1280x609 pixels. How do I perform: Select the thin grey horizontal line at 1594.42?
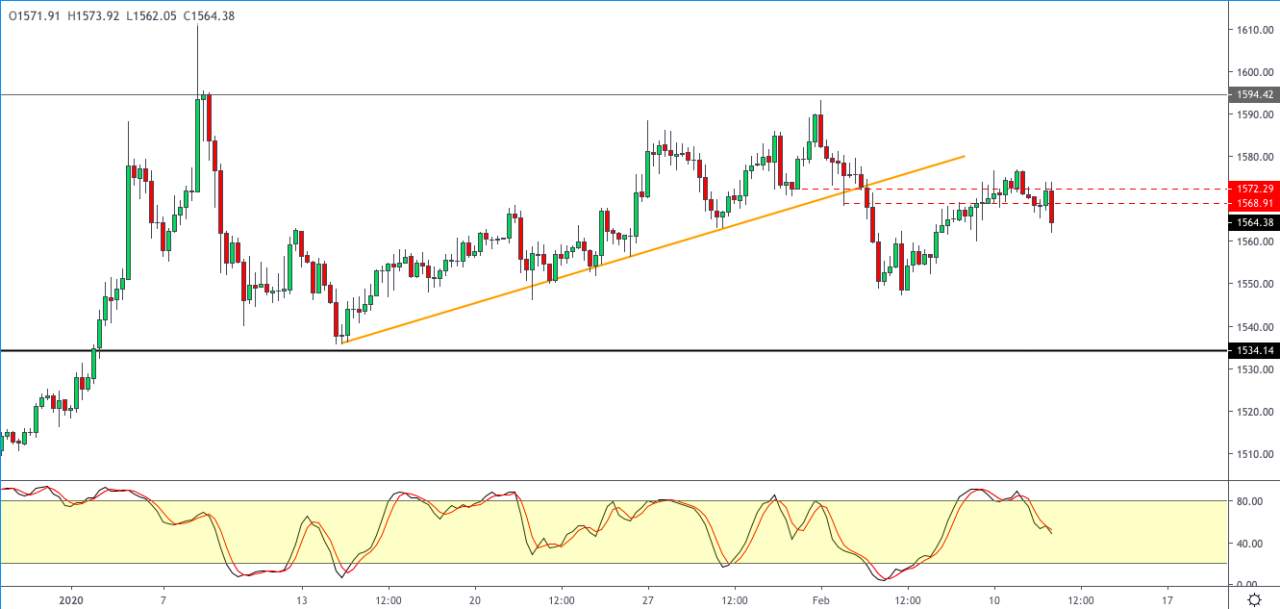coord(613,95)
